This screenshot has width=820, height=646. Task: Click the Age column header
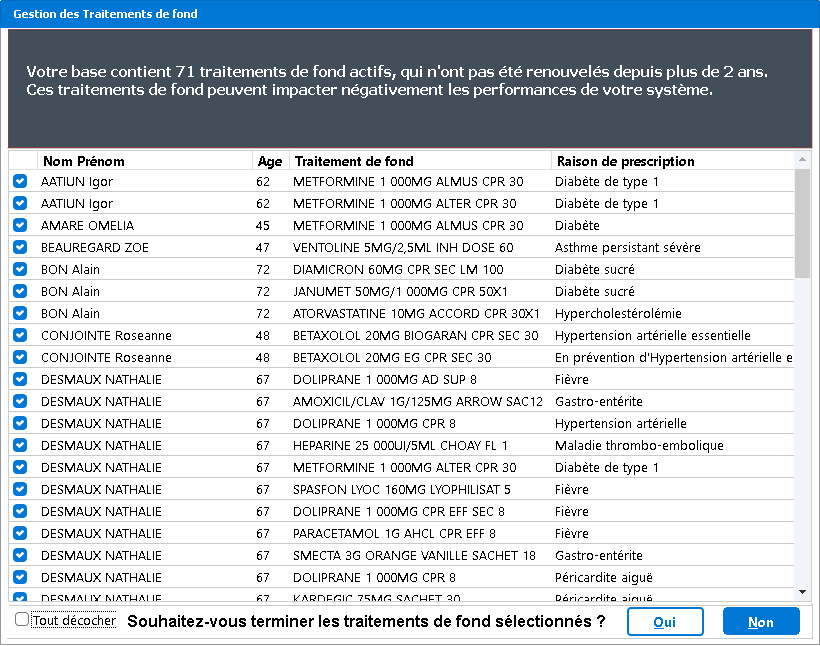coord(270,161)
